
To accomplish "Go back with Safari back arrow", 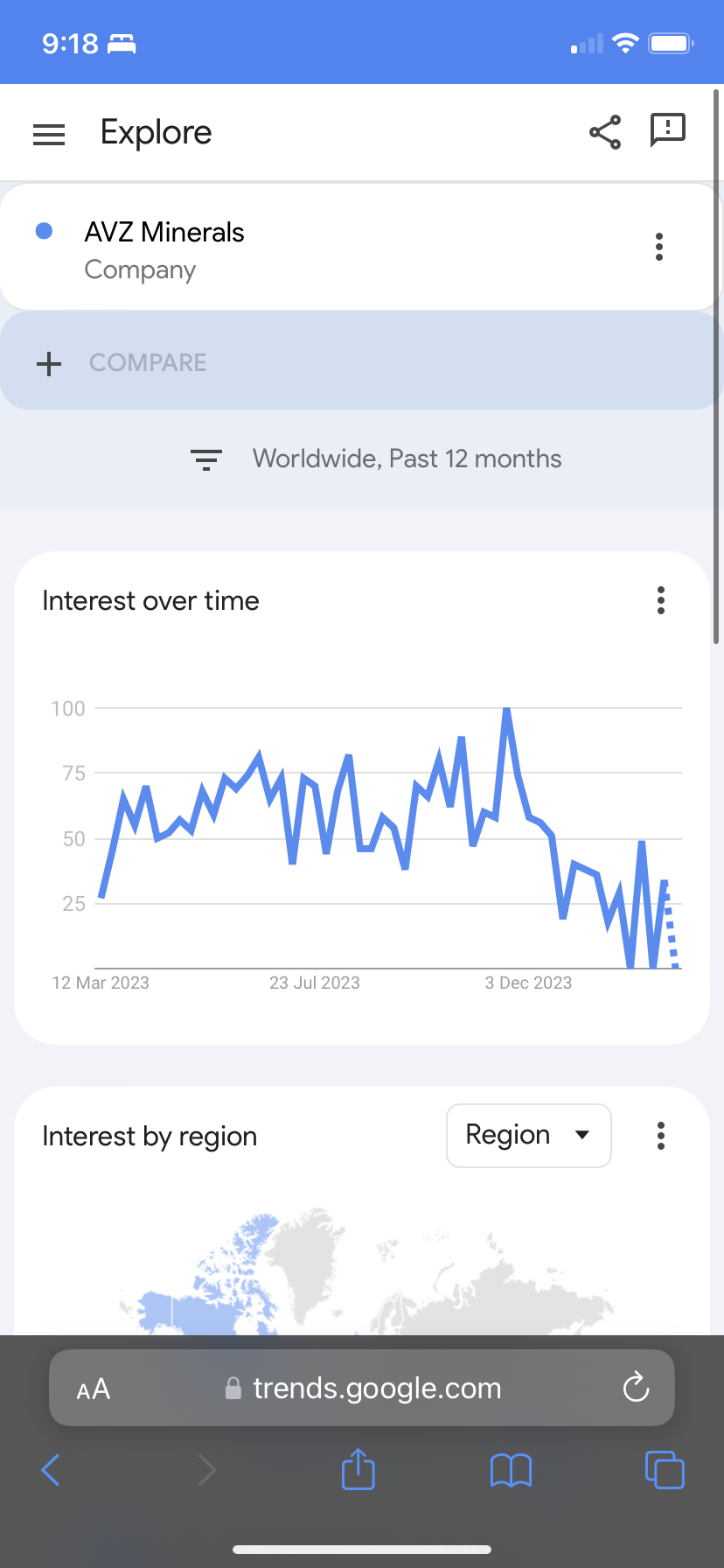I will coord(51,1470).
